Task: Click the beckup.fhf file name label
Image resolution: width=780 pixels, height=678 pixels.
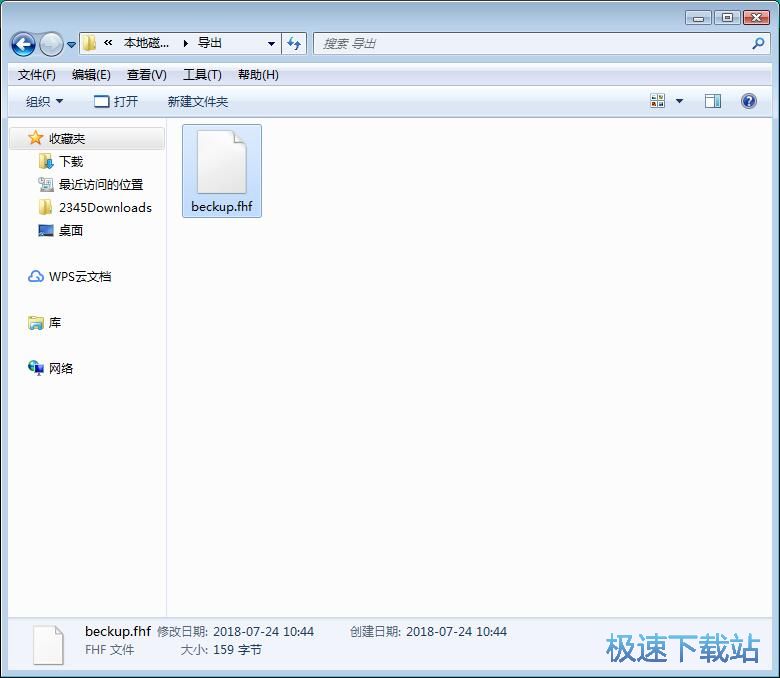Action: (222, 206)
